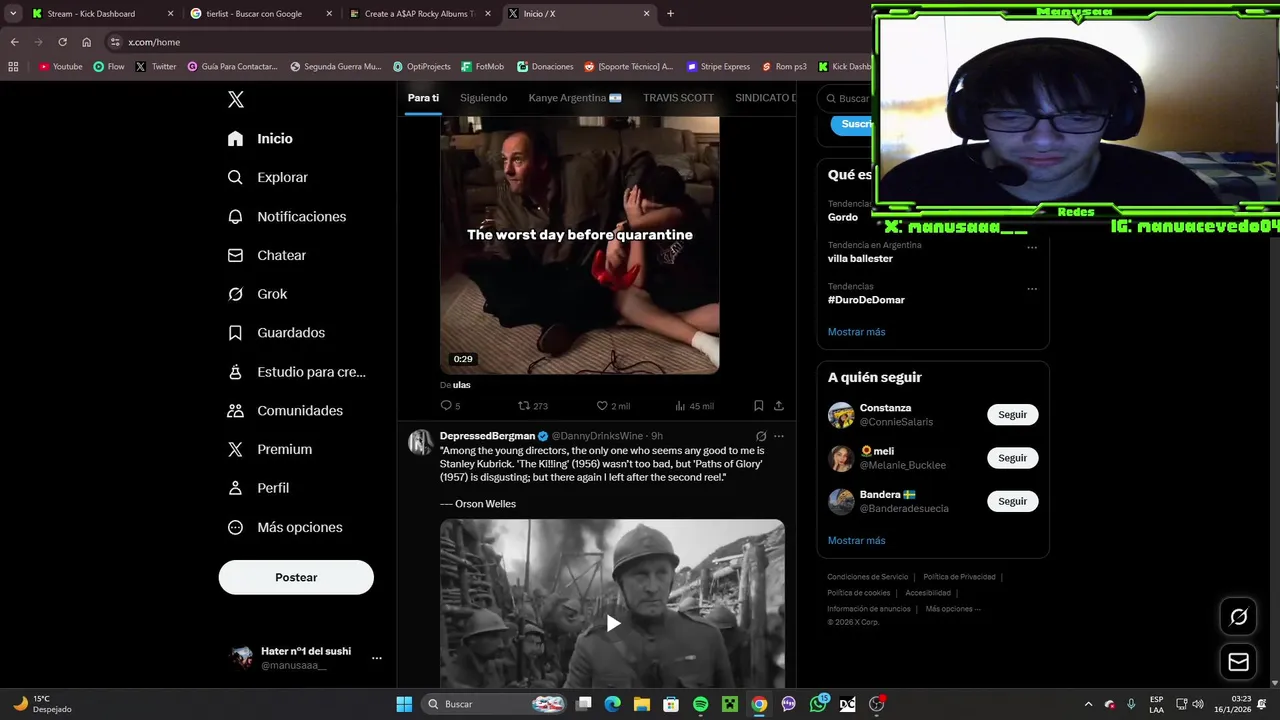The height and width of the screenshot is (720, 1280).
Task: View analytics showing 45 mil views
Action: coord(694,406)
